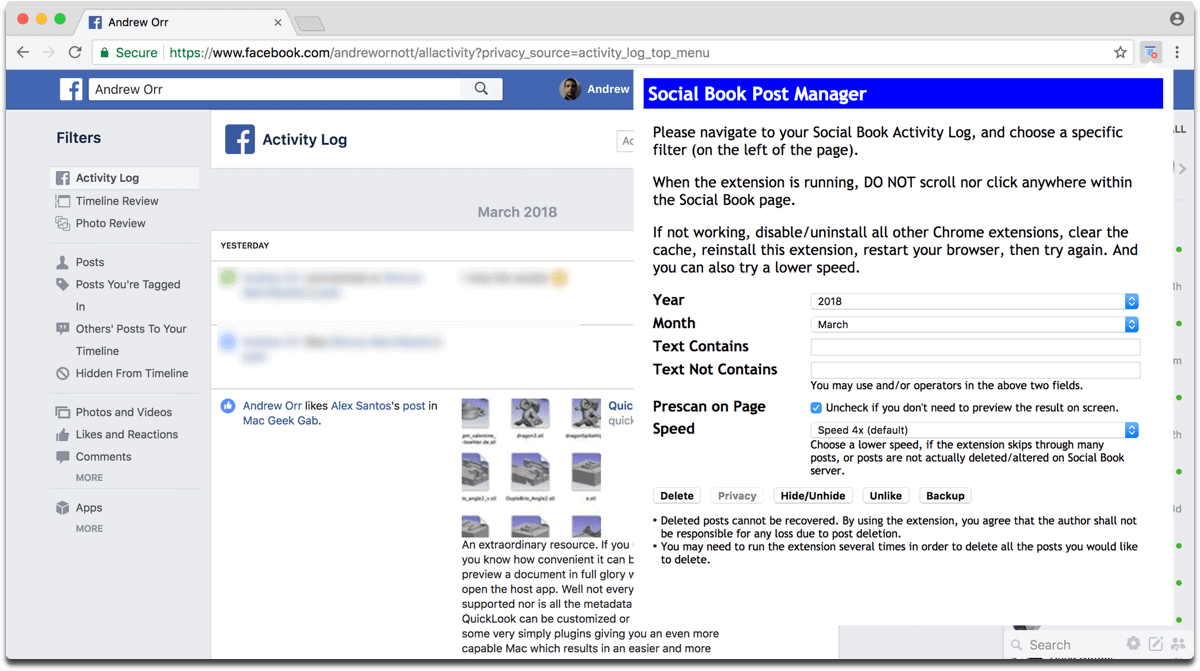Close the Andrew Orr browser tab

tap(280, 22)
